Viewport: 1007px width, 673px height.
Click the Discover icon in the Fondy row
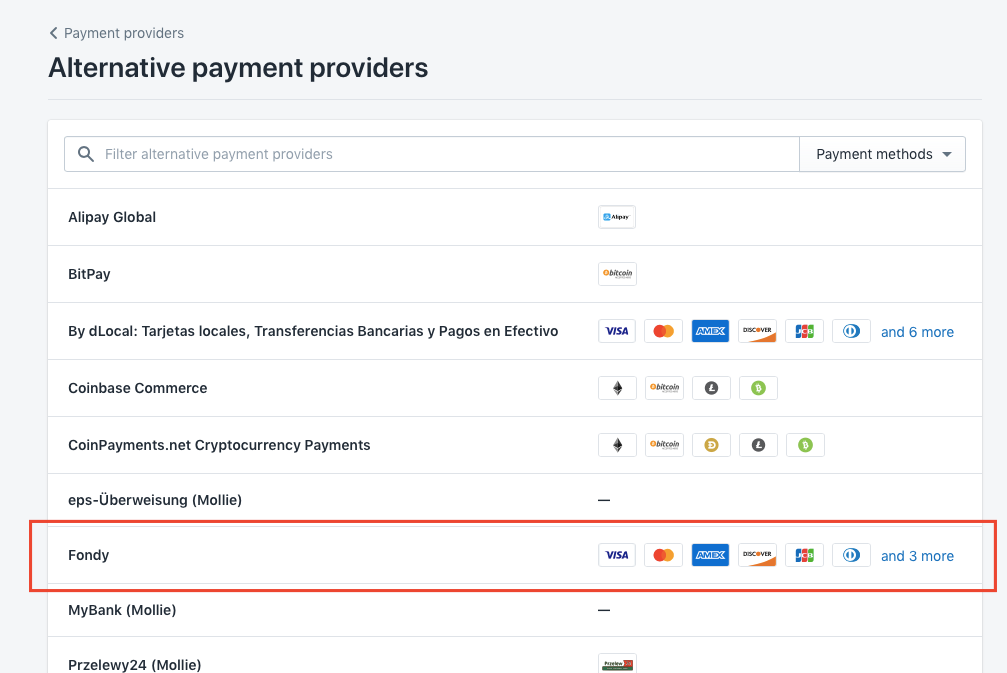757,555
